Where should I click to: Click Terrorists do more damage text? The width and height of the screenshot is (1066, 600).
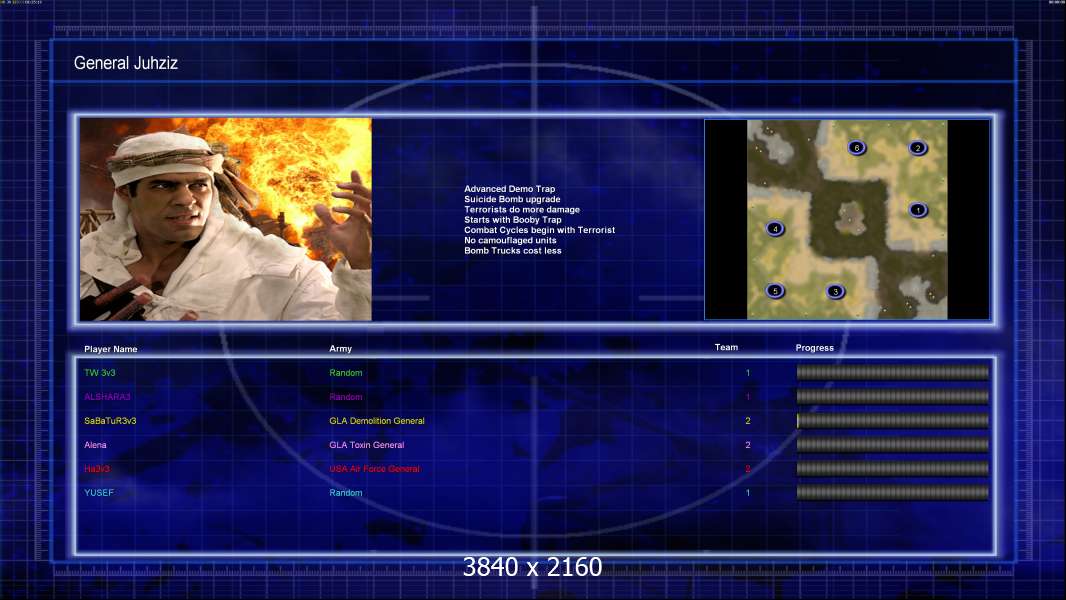[x=522, y=209]
